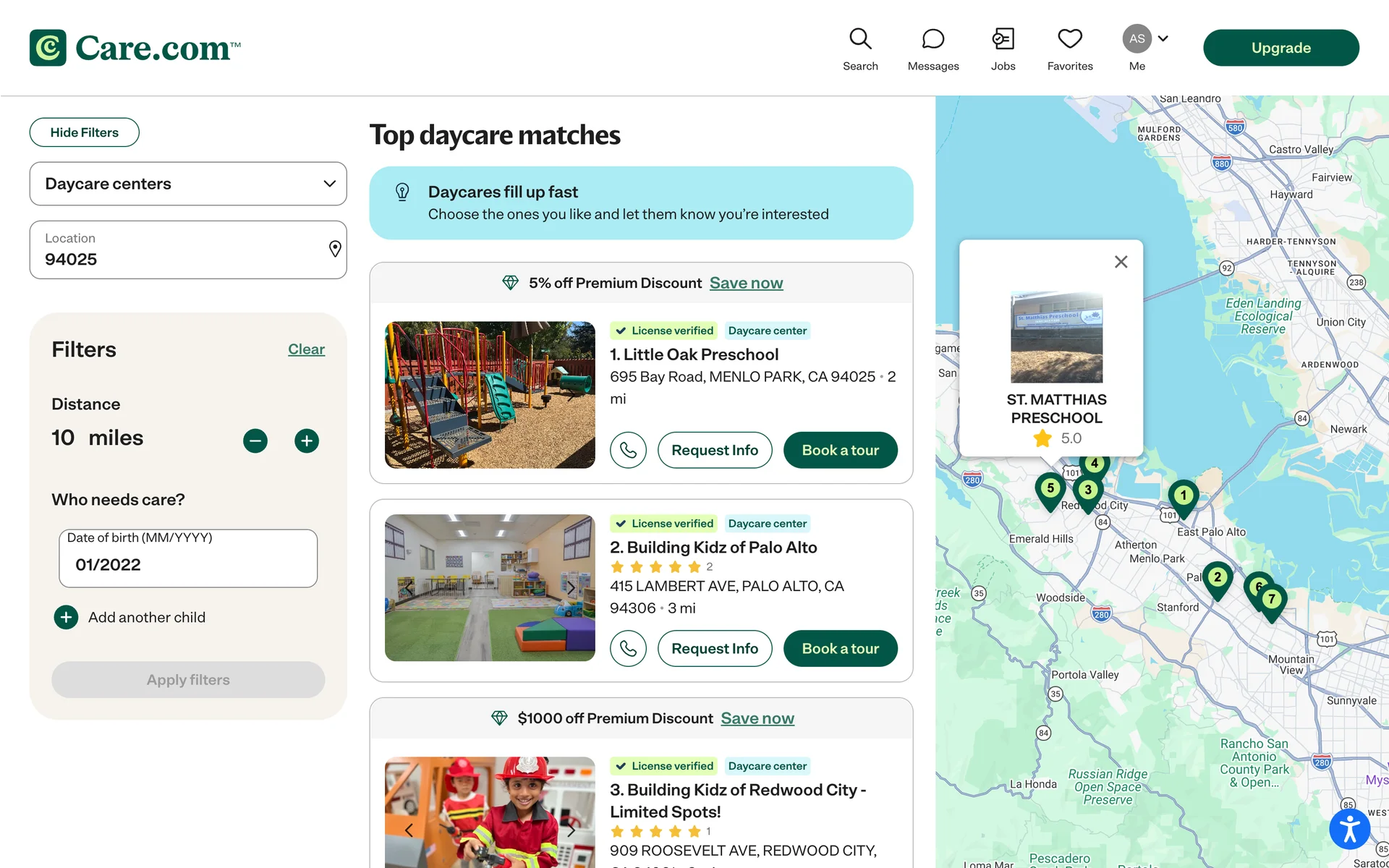Image resolution: width=1389 pixels, height=868 pixels.
Task: Open the accessibility widget icon
Action: (1348, 829)
